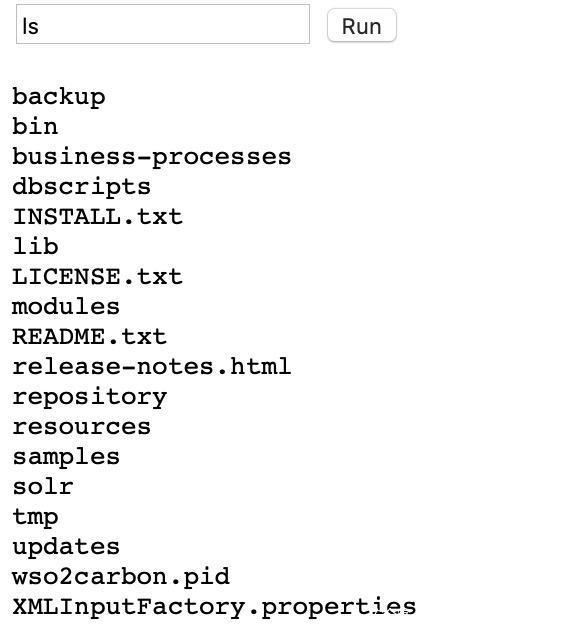Click README.txt in the listing
The height and width of the screenshot is (634, 586).
89,336
